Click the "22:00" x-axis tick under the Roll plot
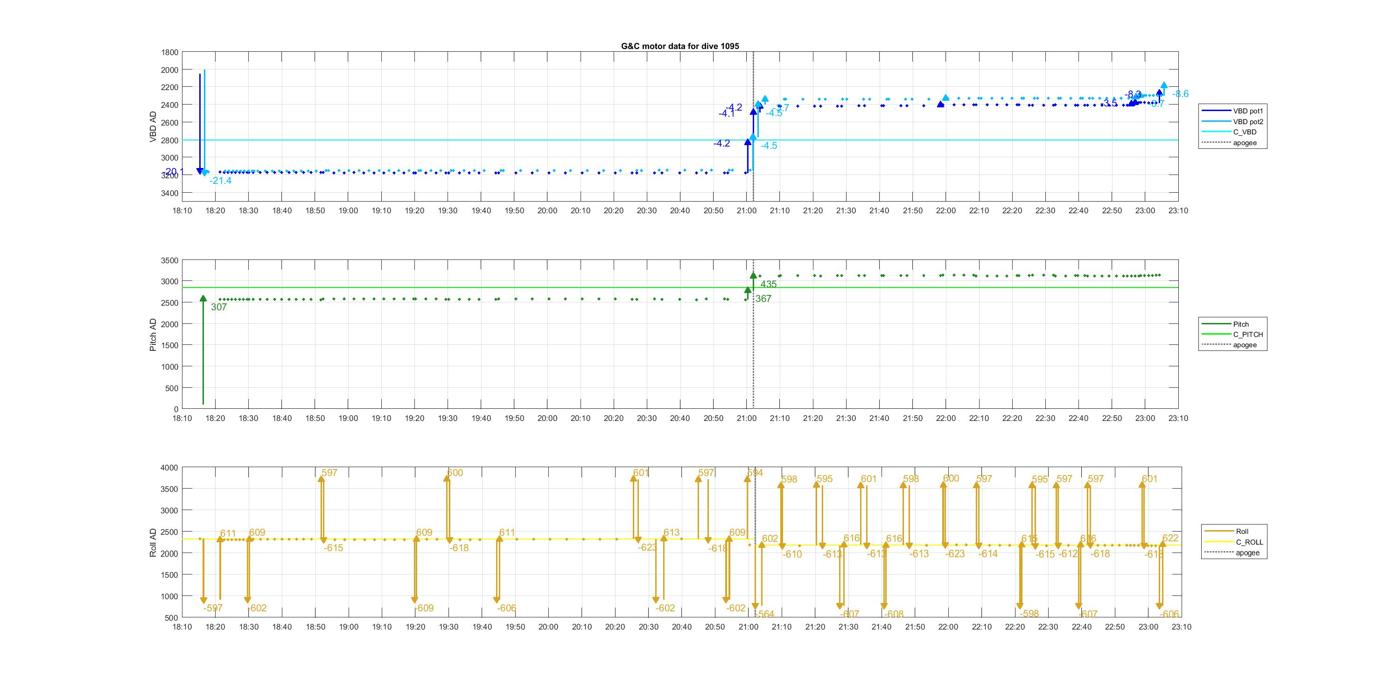The height and width of the screenshot is (693, 1400). point(947,627)
